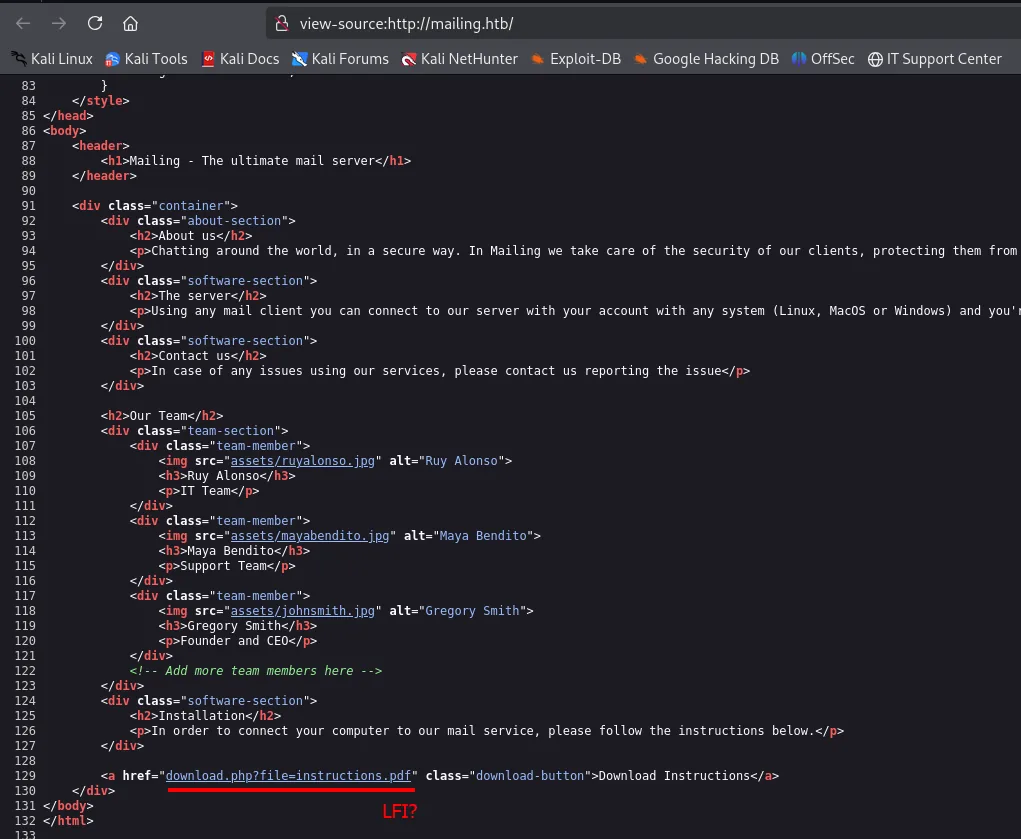Click the 'Contact us' heading text
Image resolution: width=1021 pixels, height=839 pixels.
[x=194, y=355]
